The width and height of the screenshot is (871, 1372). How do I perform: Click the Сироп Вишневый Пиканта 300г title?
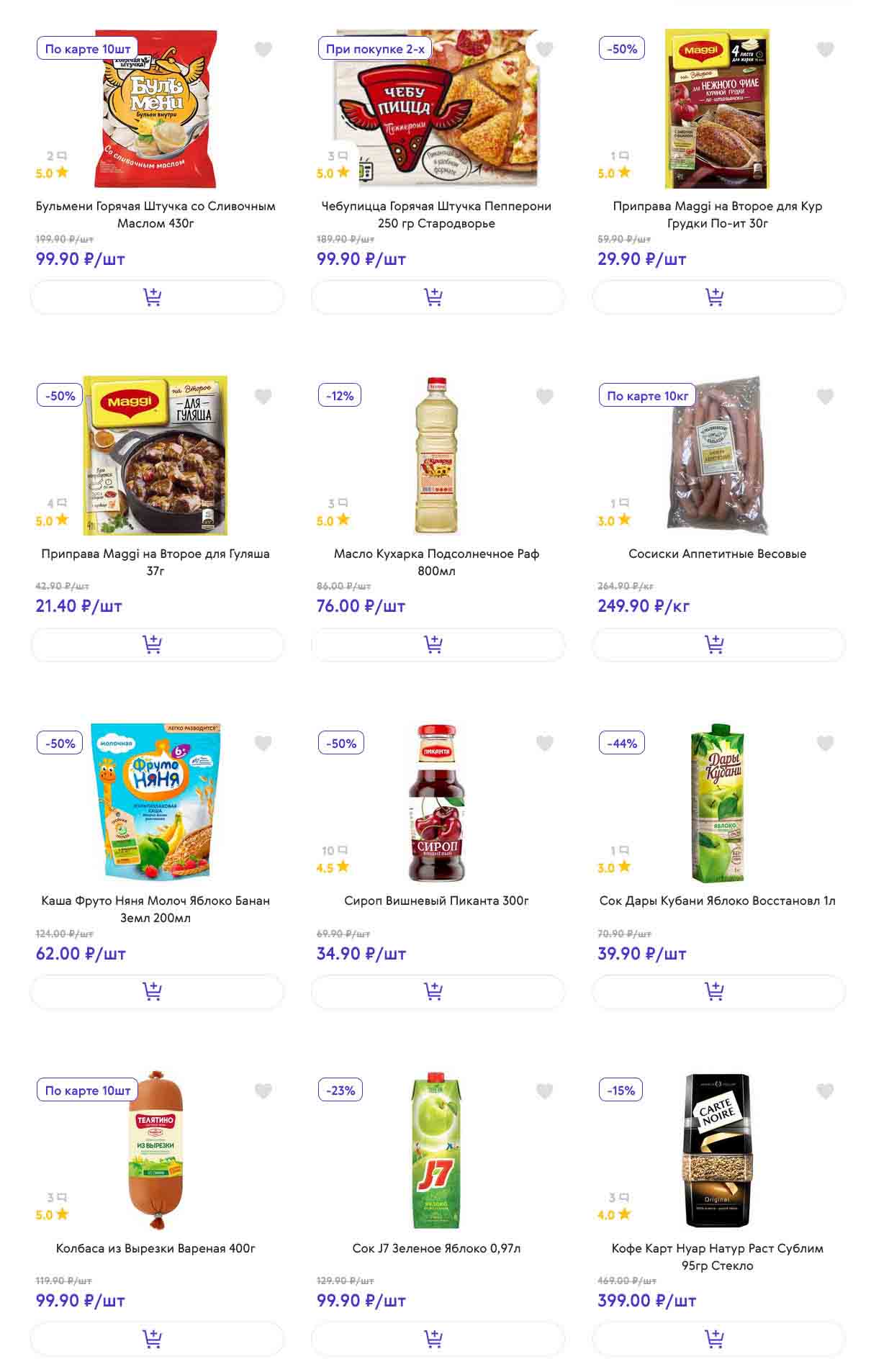click(x=436, y=901)
